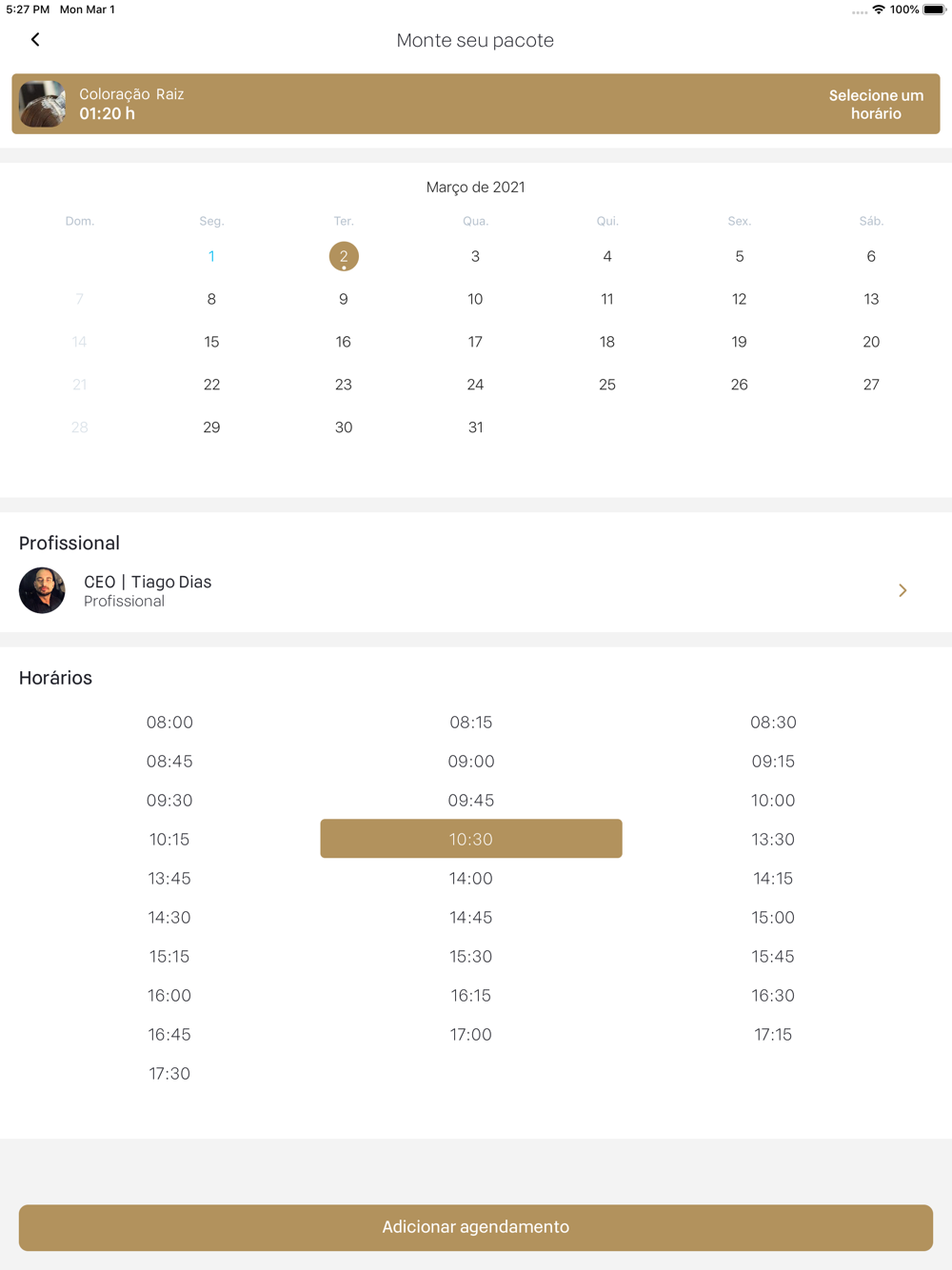Select March 31 on calendar

pos(475,427)
